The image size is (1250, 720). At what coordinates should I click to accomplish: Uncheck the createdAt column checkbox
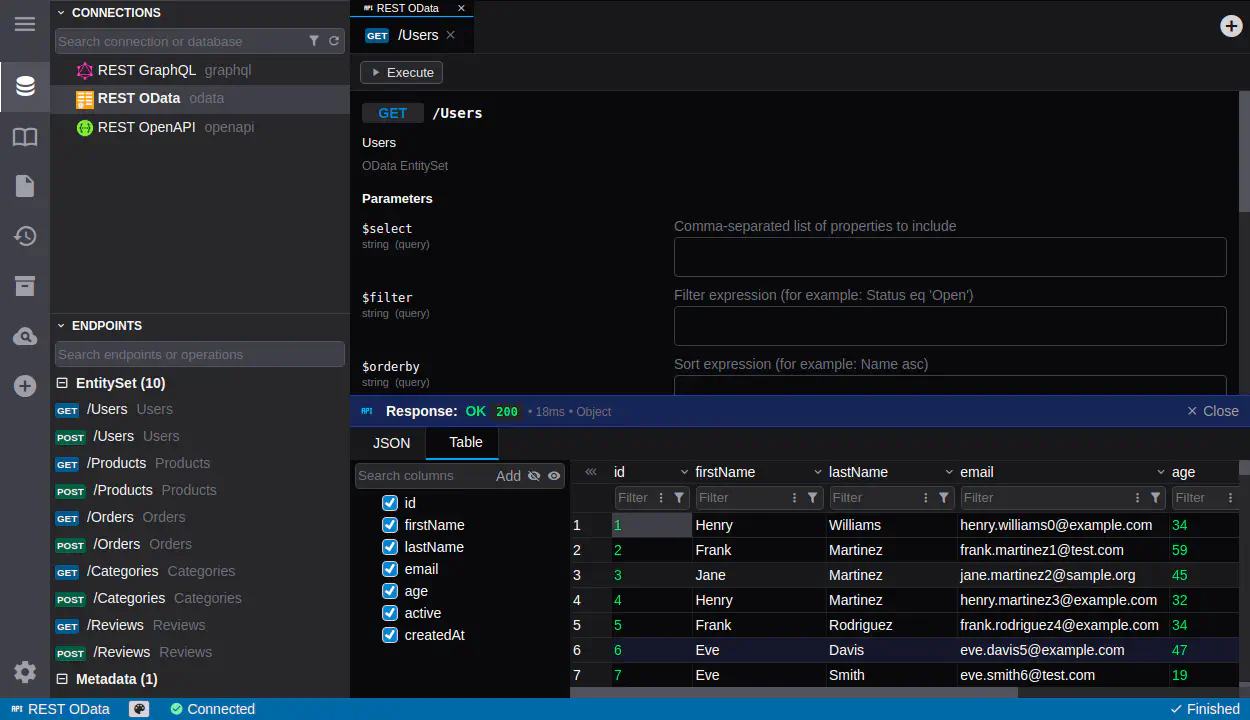[390, 635]
